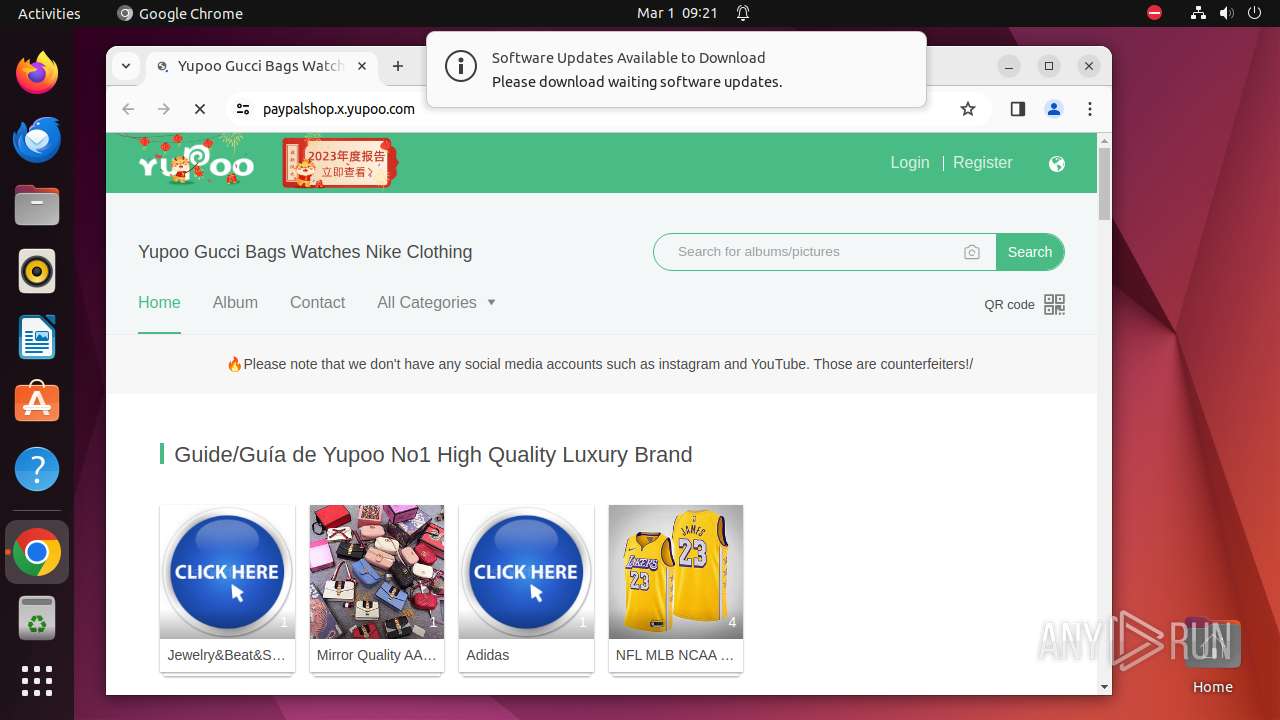
Task: Click the shop title Yupoo Gucci Bags
Action: pos(305,252)
